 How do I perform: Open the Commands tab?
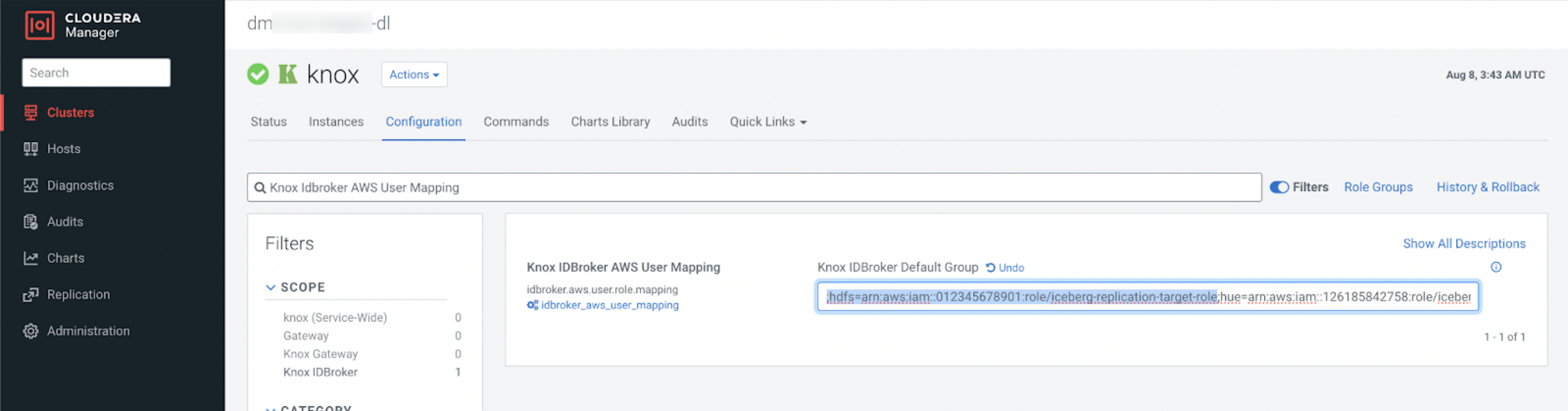pyautogui.click(x=516, y=122)
